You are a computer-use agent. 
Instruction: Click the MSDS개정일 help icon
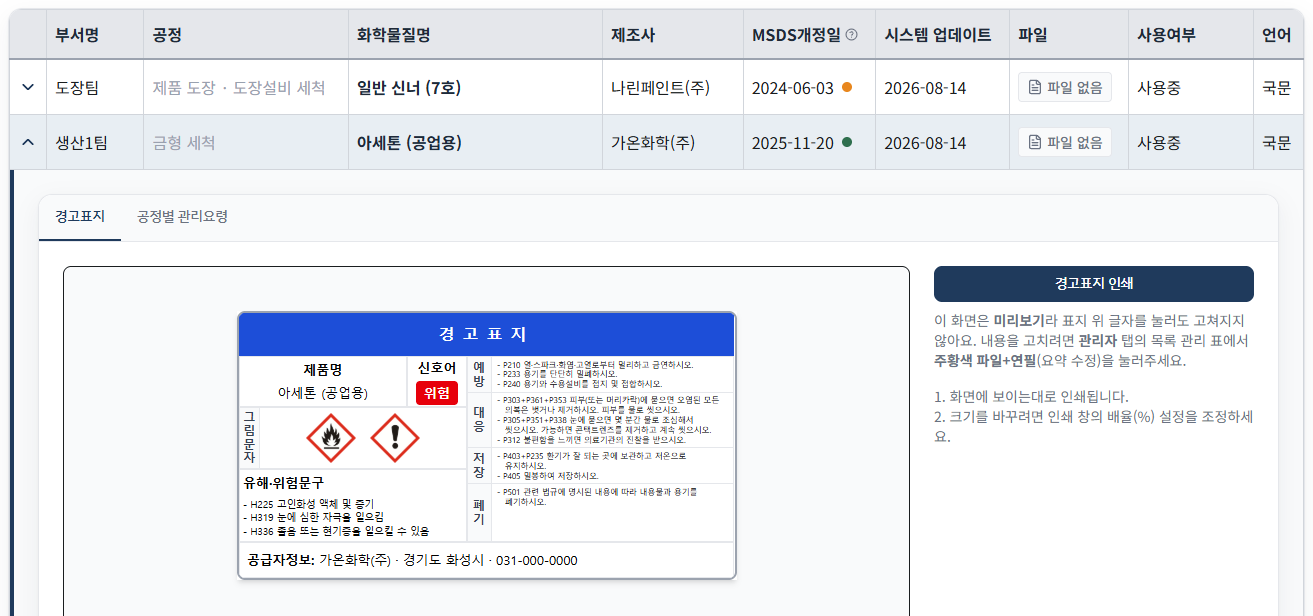pos(852,35)
